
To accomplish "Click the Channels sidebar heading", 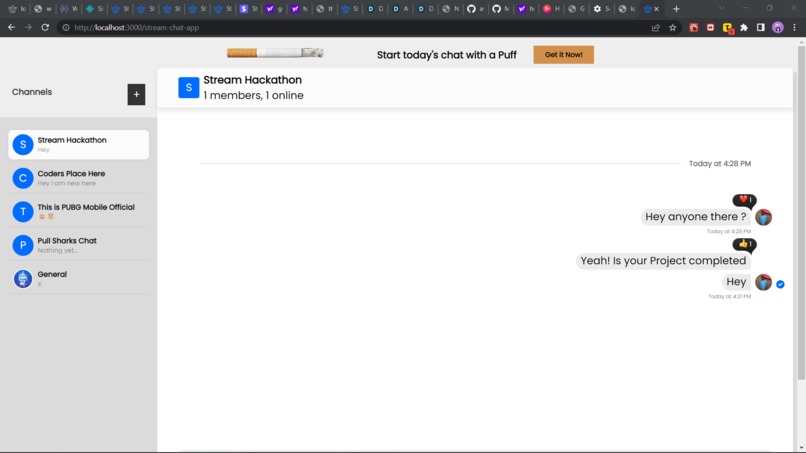I will pos(32,92).
